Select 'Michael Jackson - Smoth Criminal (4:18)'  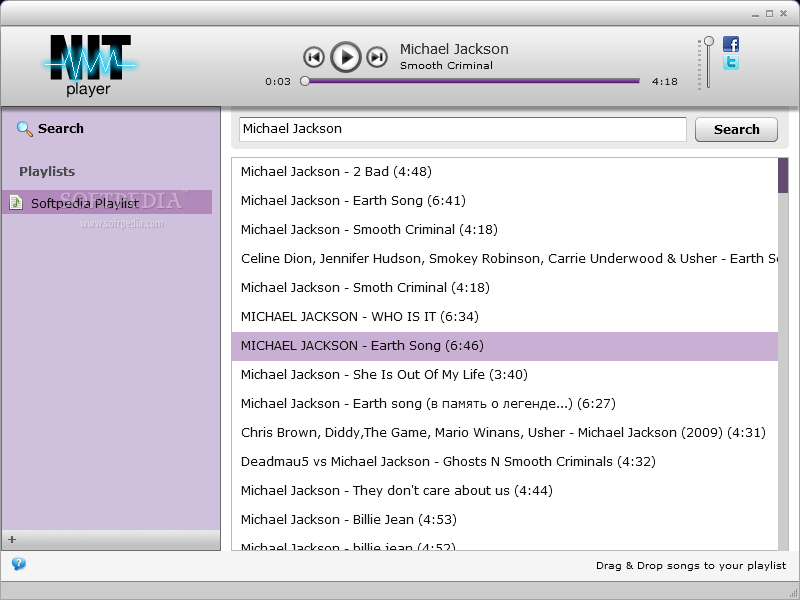pos(505,288)
